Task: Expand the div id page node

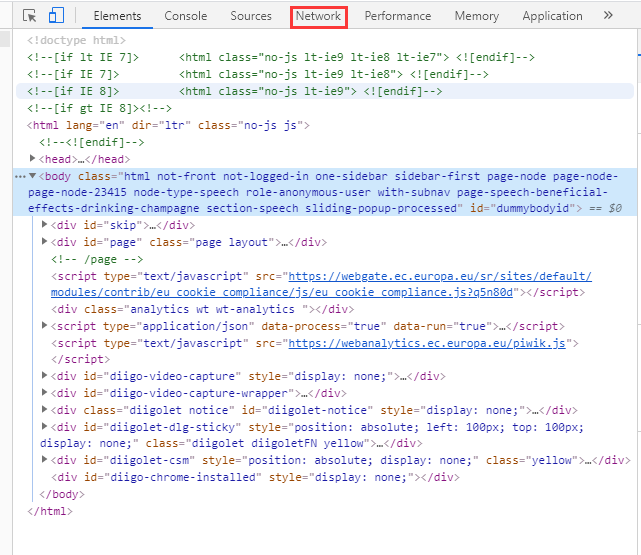Action: click(45, 242)
